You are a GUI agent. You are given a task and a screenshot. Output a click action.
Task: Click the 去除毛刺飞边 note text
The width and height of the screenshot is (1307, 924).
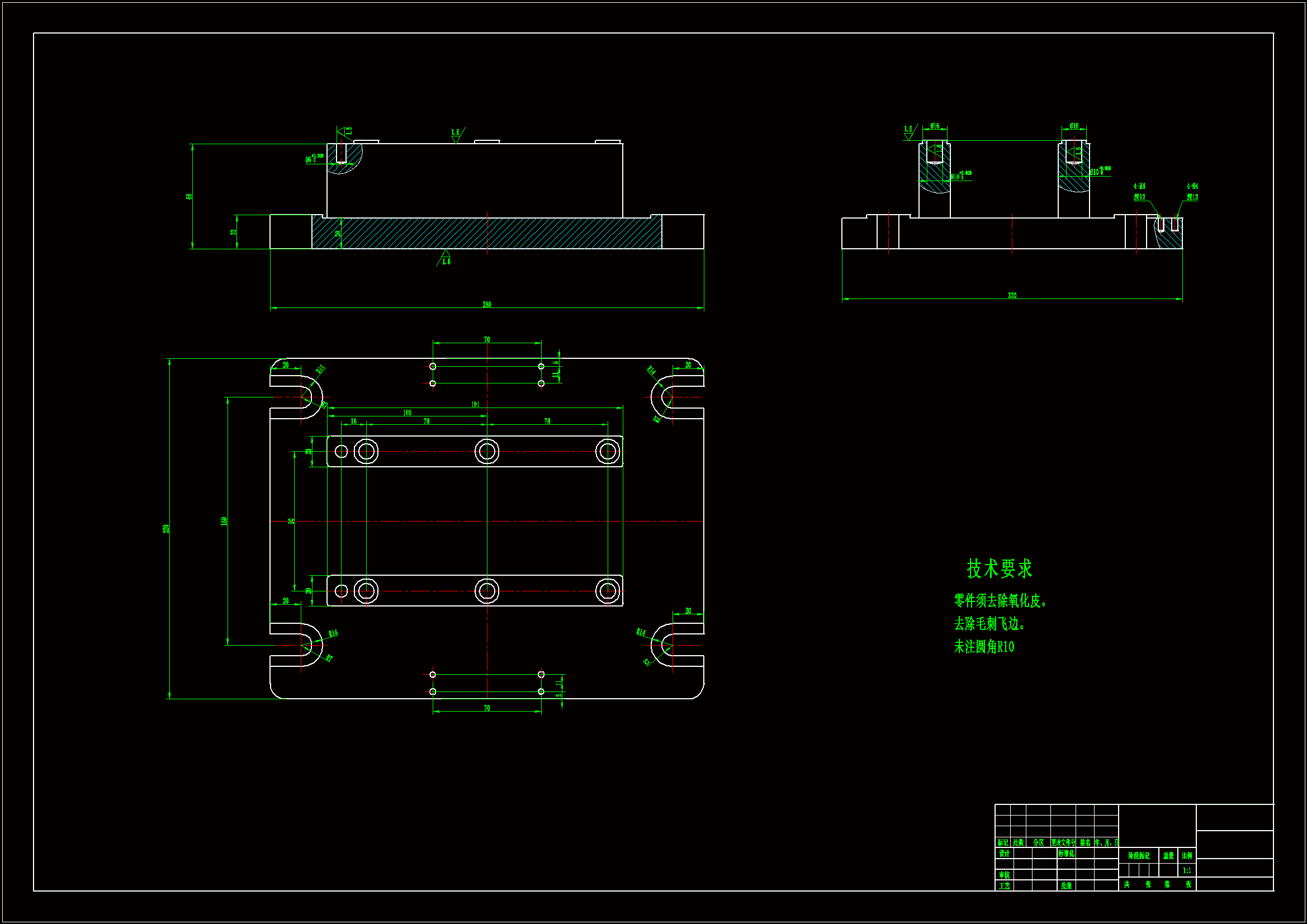(989, 624)
